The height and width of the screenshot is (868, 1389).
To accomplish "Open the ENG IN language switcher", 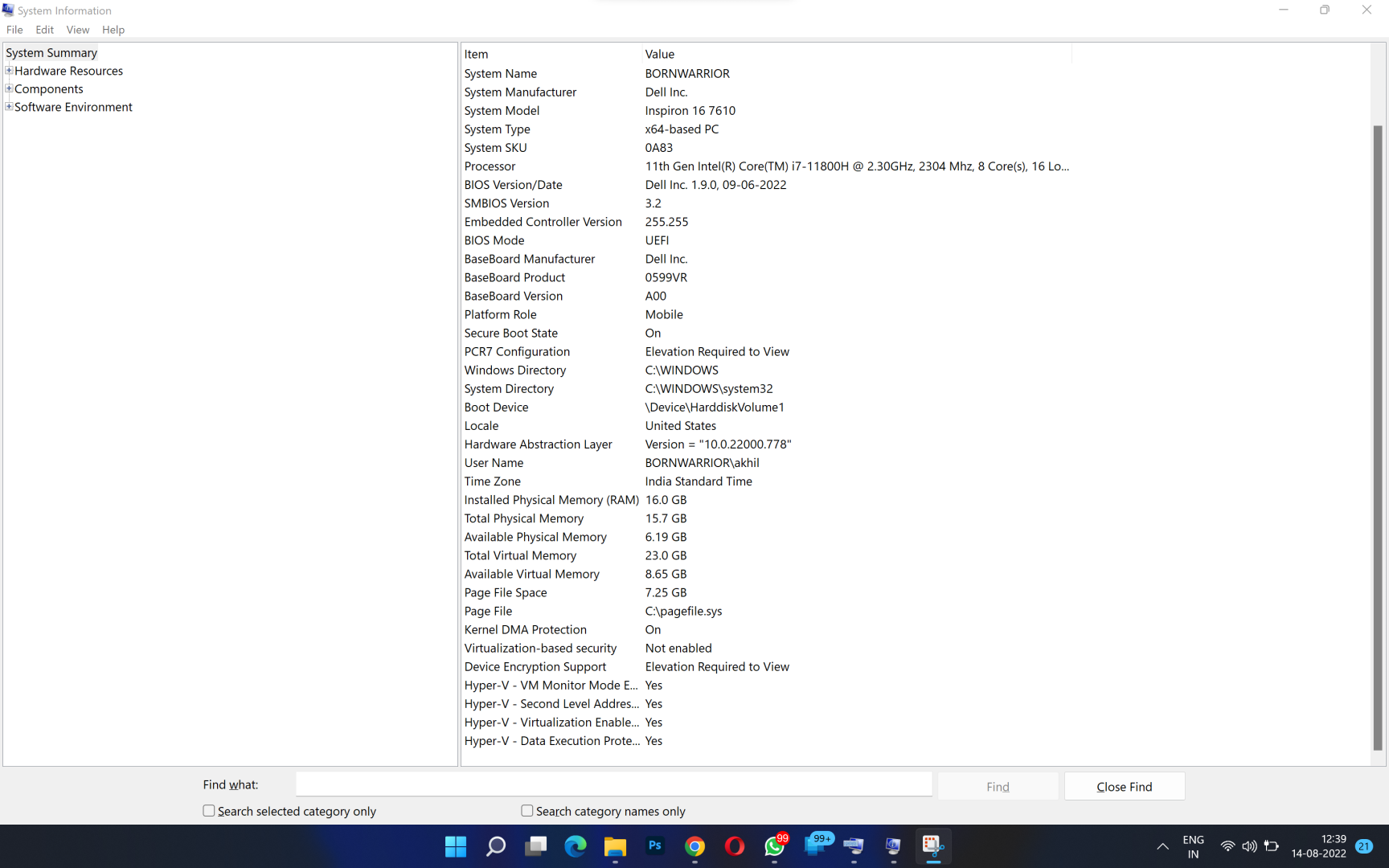I will 1194,846.
